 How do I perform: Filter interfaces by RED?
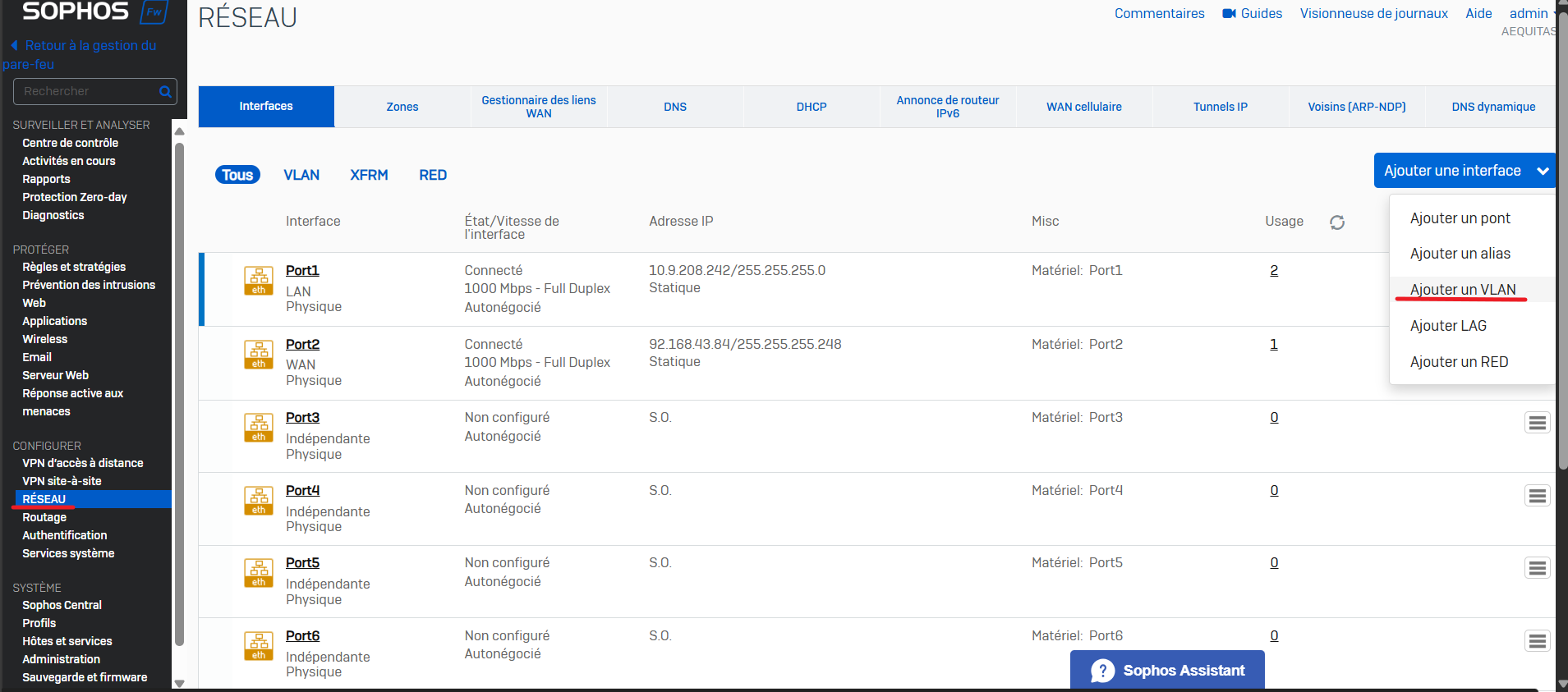coord(433,175)
